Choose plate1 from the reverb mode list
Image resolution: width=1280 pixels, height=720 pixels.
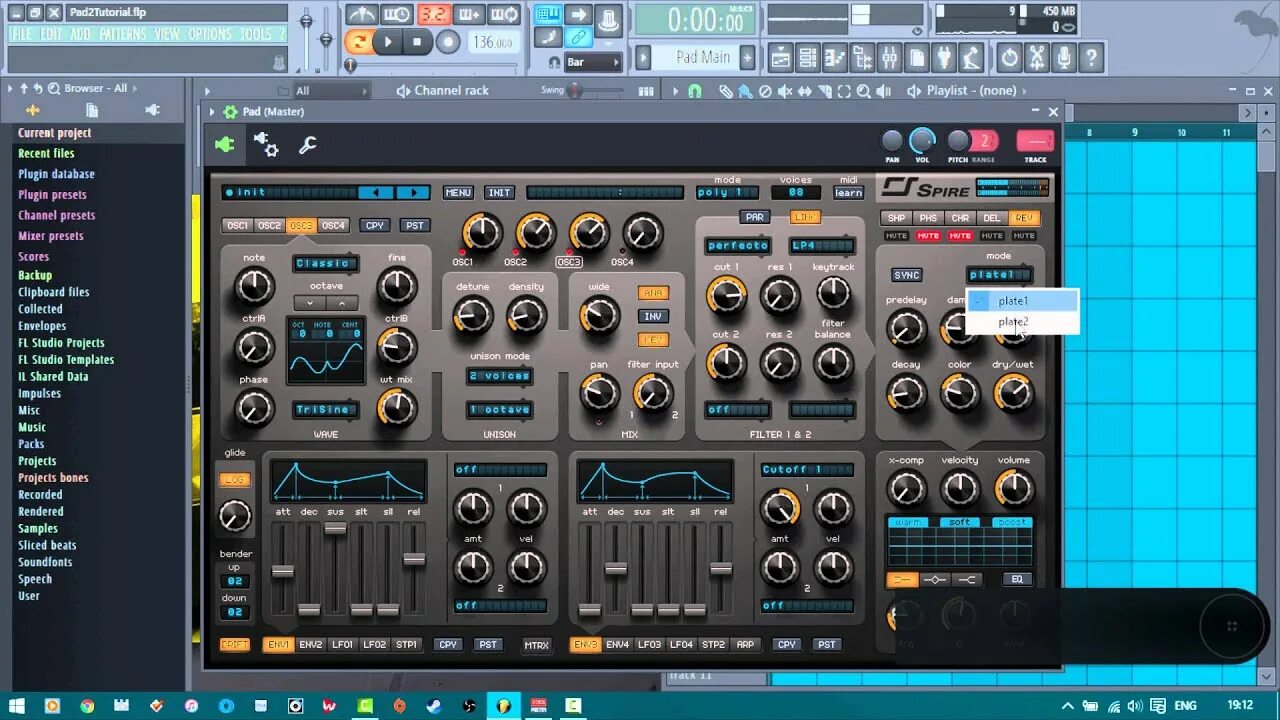pos(1022,300)
